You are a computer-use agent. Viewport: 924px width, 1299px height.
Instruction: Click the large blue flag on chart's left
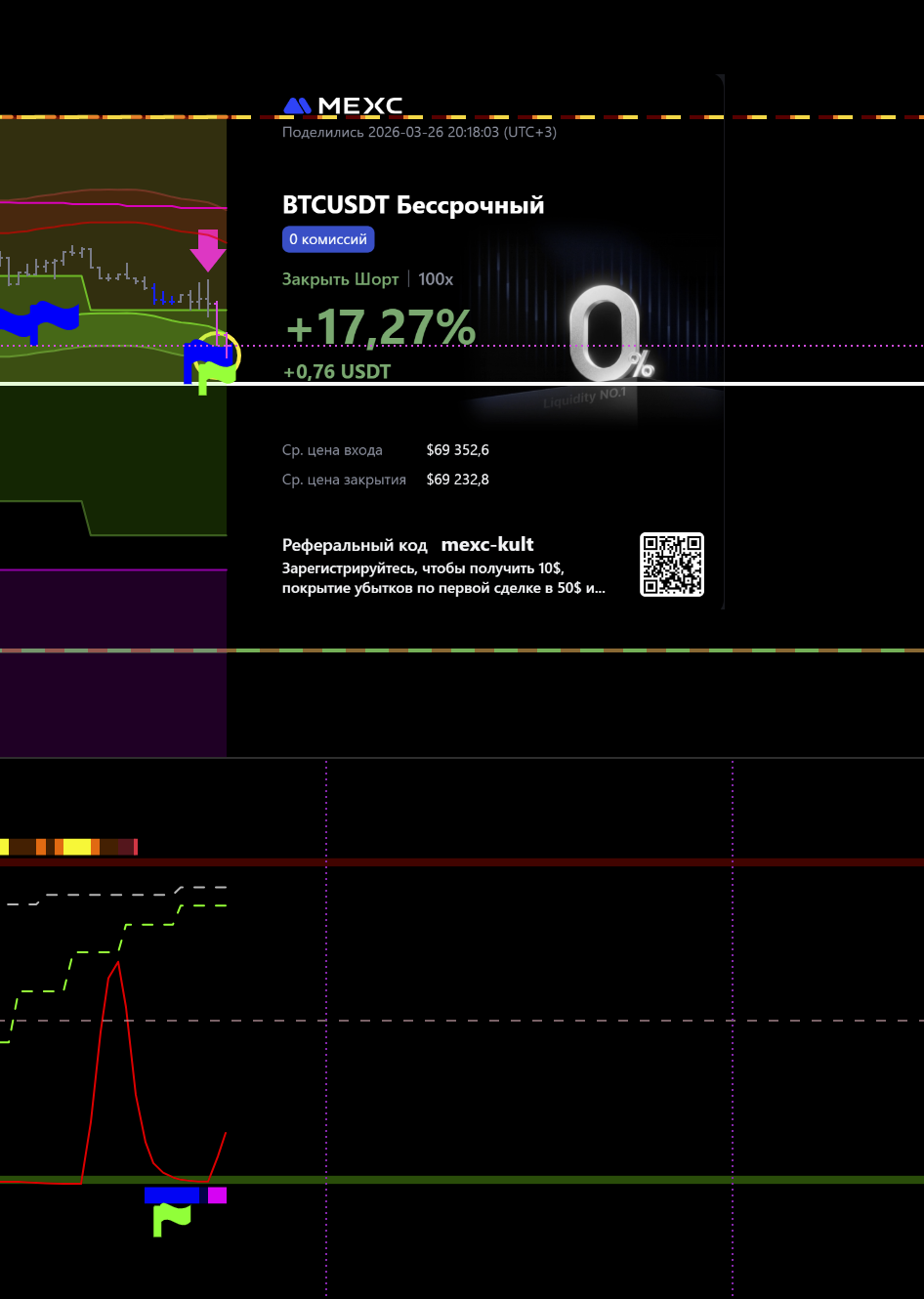click(39, 319)
